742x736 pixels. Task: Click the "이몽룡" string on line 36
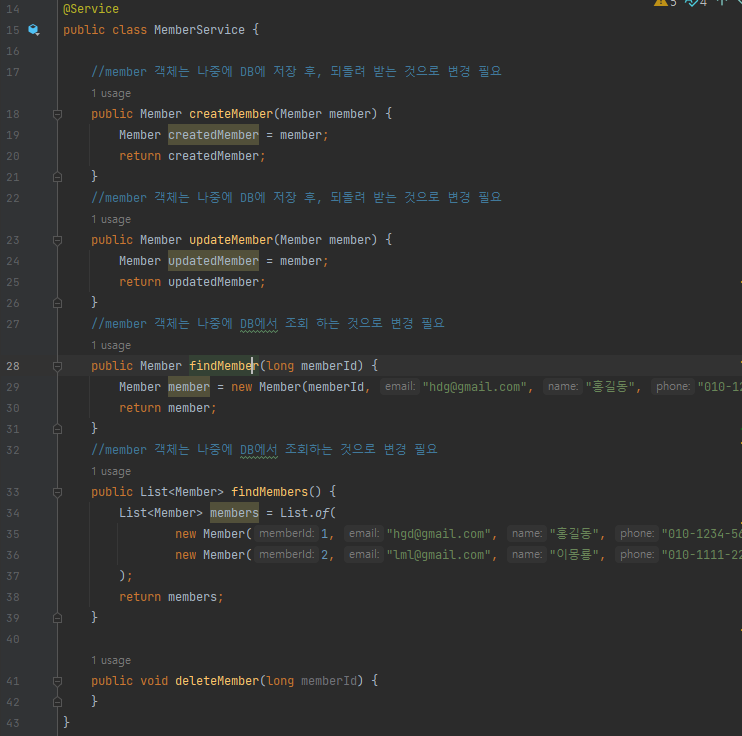[x=574, y=555]
